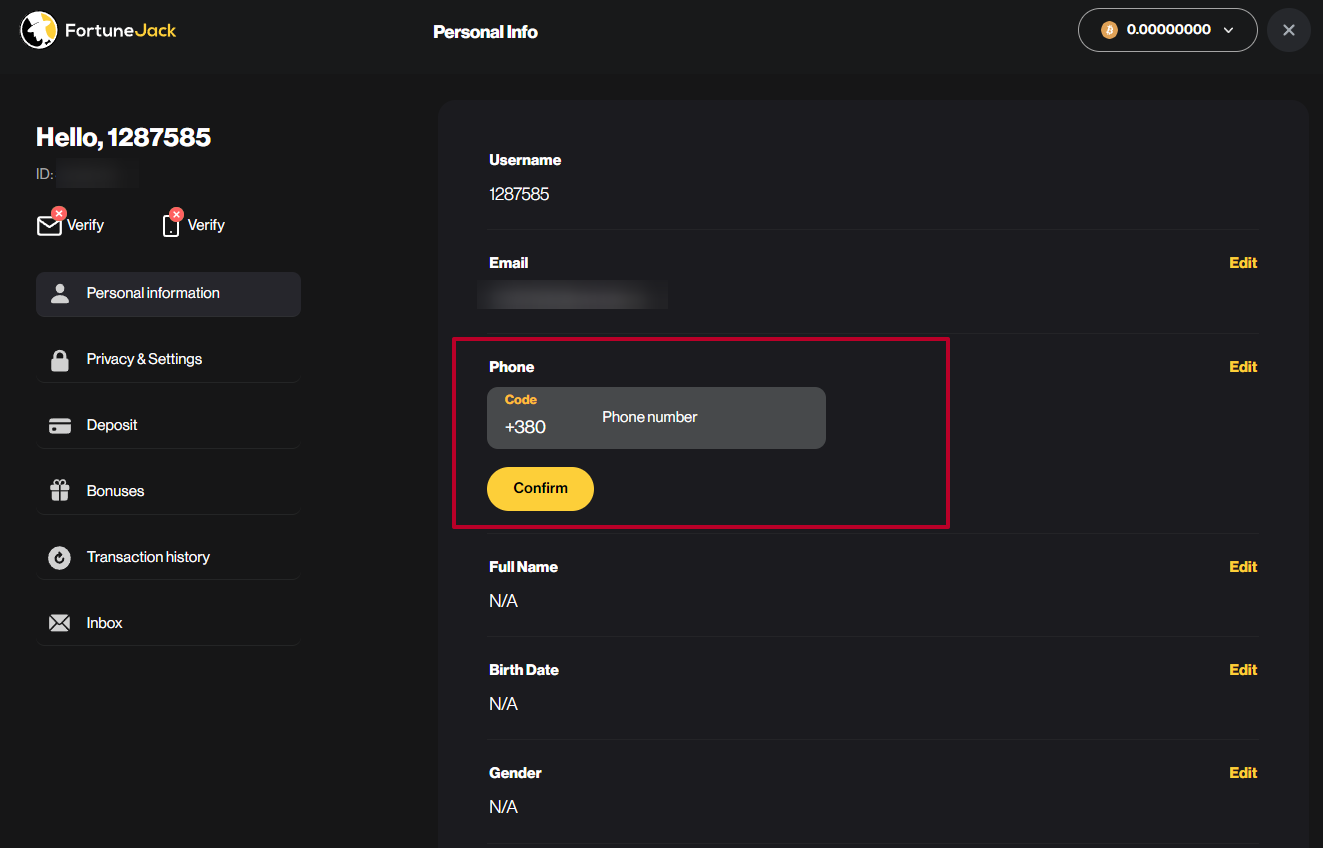This screenshot has height=848, width=1323.
Task: Click the Birth Date N/A value
Action: pos(503,704)
